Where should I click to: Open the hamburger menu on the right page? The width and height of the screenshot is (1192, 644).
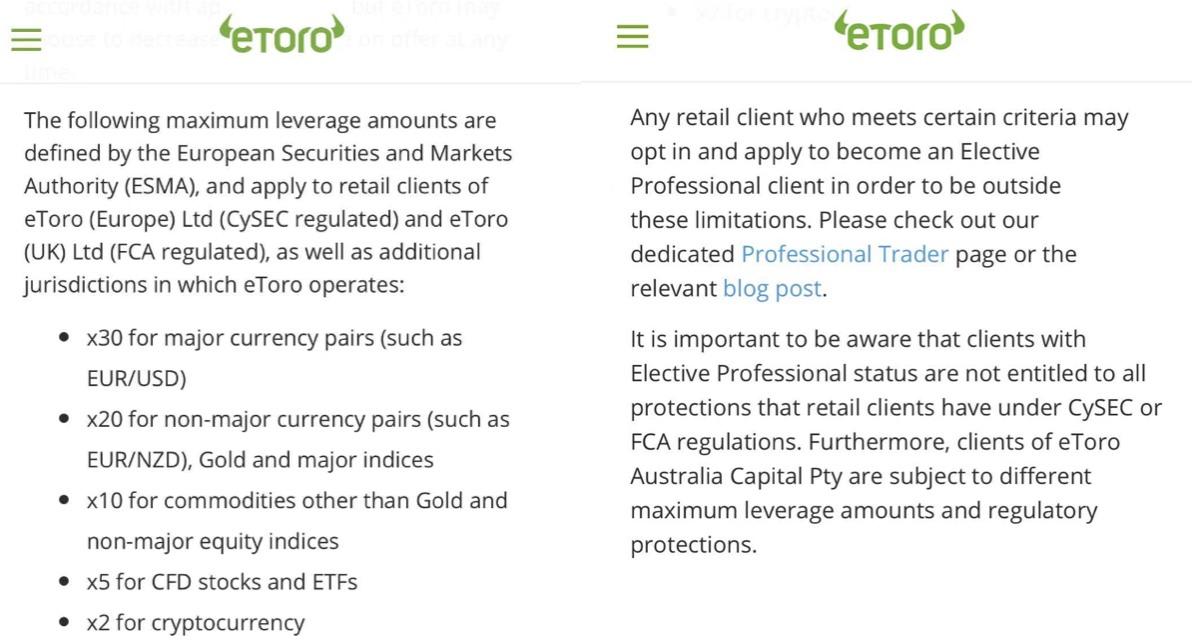click(x=632, y=37)
